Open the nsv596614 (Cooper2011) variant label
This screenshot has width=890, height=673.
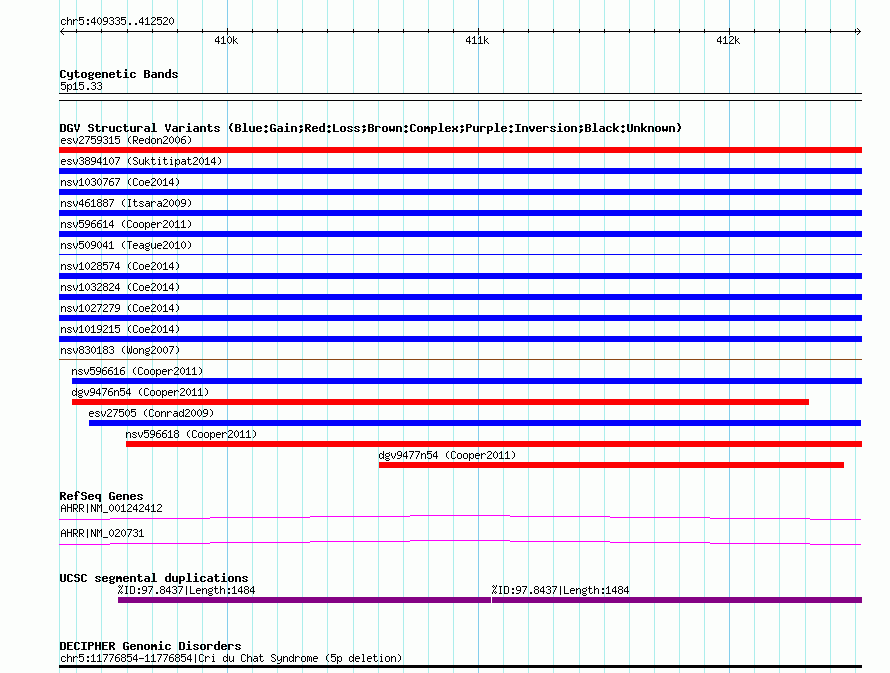tap(126, 224)
